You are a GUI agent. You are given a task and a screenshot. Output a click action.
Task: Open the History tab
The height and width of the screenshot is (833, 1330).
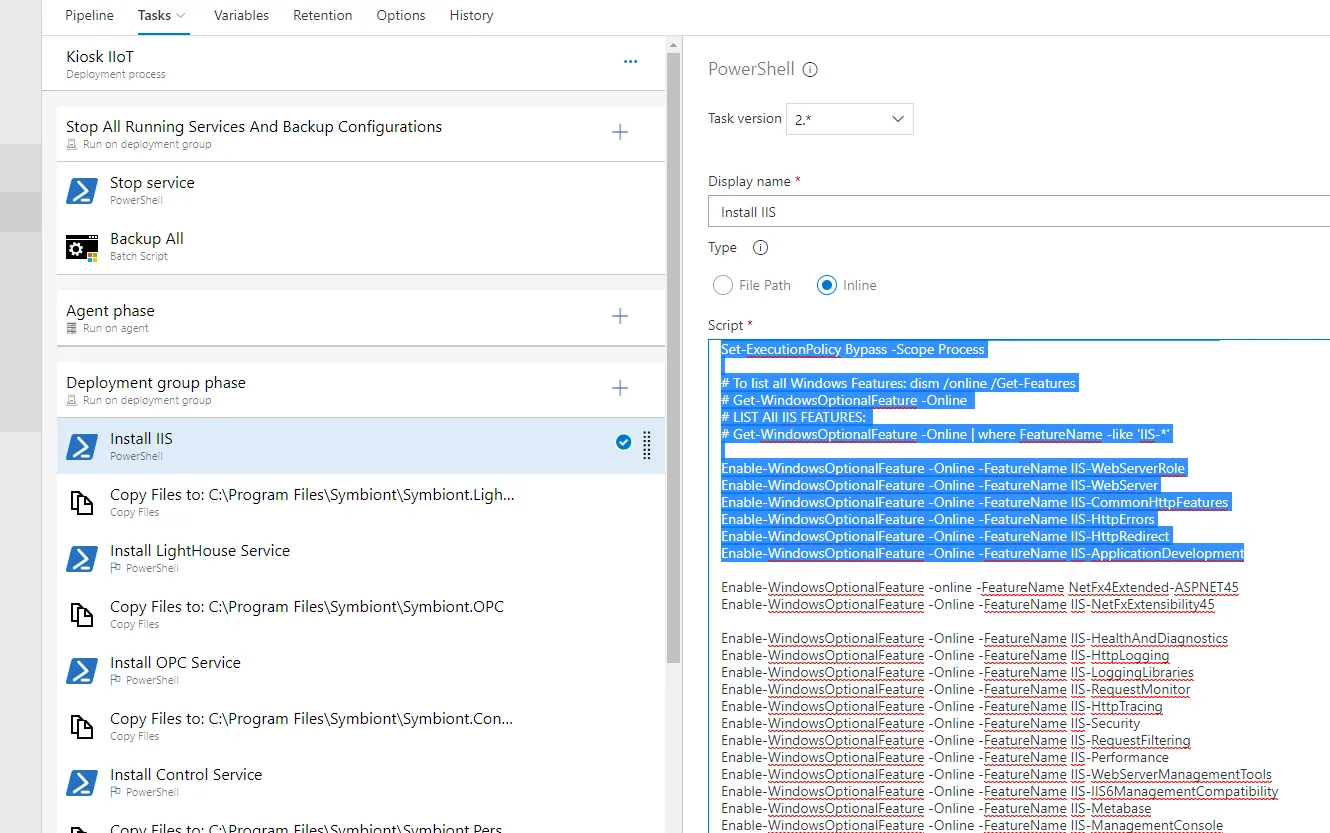[471, 15]
